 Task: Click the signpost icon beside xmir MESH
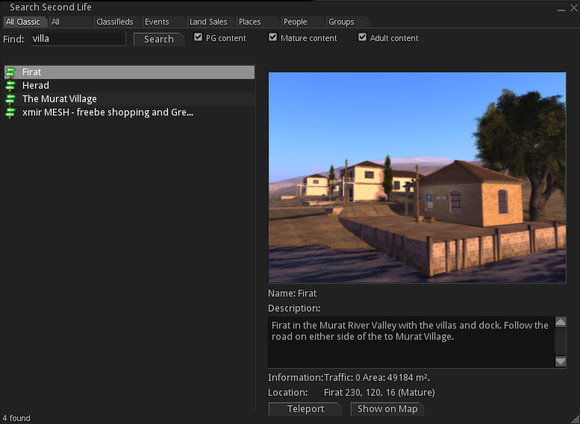tap(10, 112)
